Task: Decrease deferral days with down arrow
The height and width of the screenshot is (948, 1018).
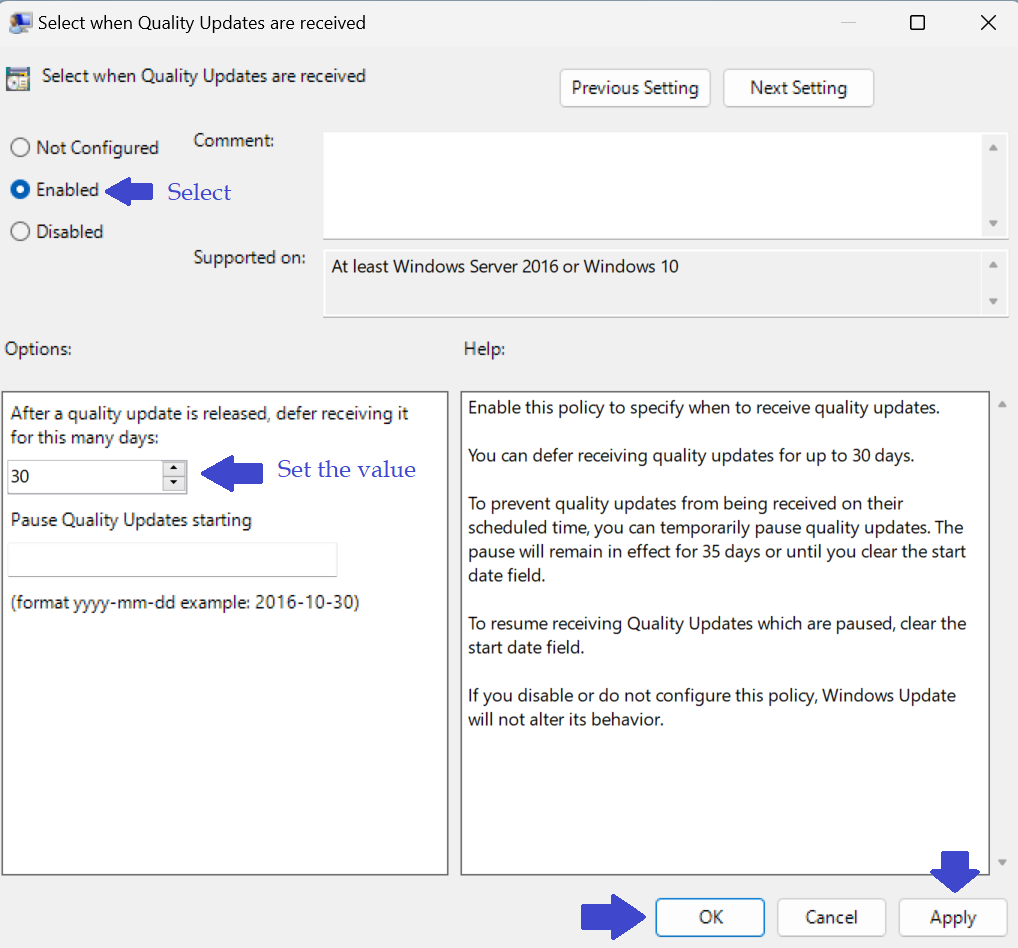Action: [x=175, y=484]
